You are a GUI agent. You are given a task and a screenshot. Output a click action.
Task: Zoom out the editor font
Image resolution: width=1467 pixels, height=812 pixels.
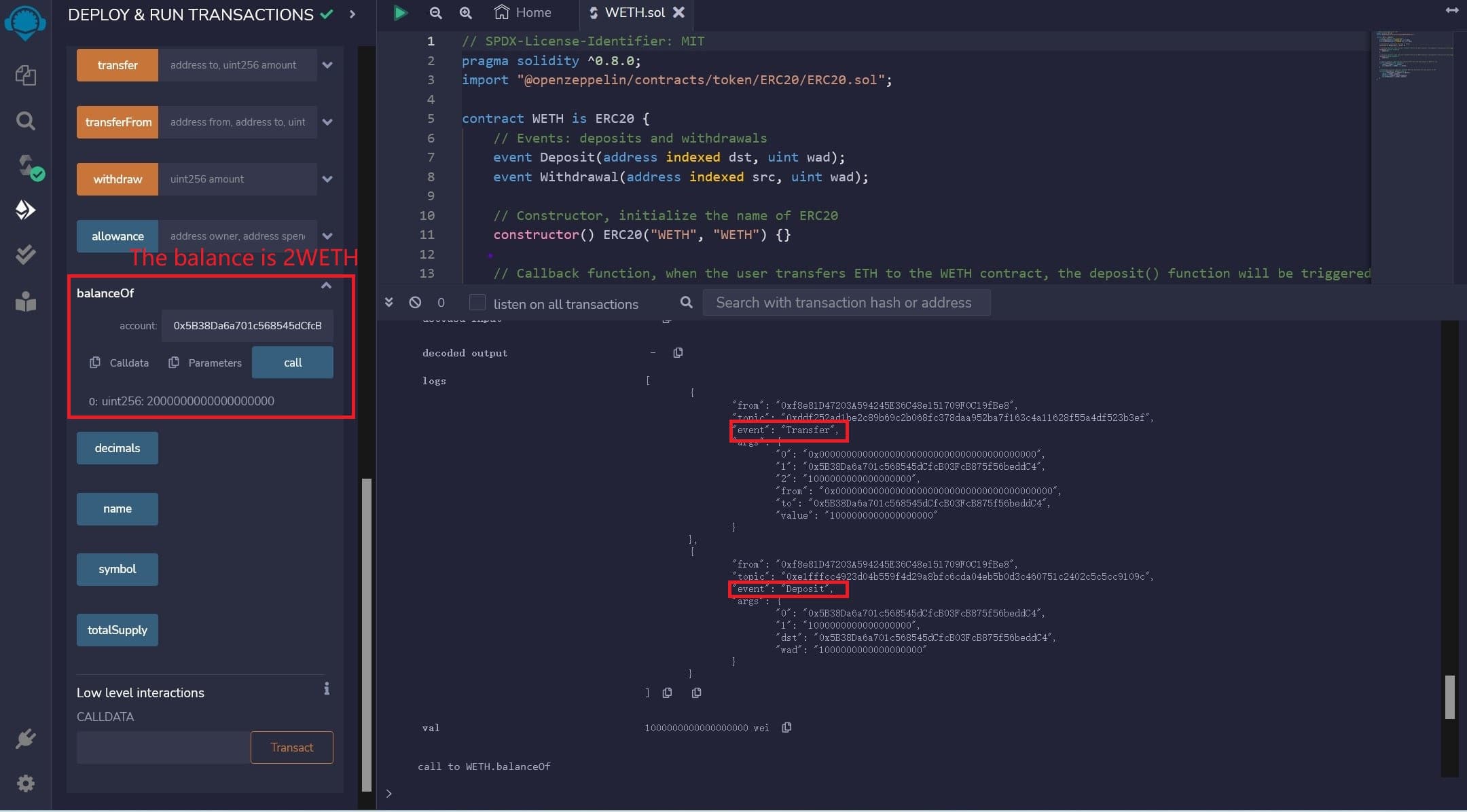click(x=435, y=12)
